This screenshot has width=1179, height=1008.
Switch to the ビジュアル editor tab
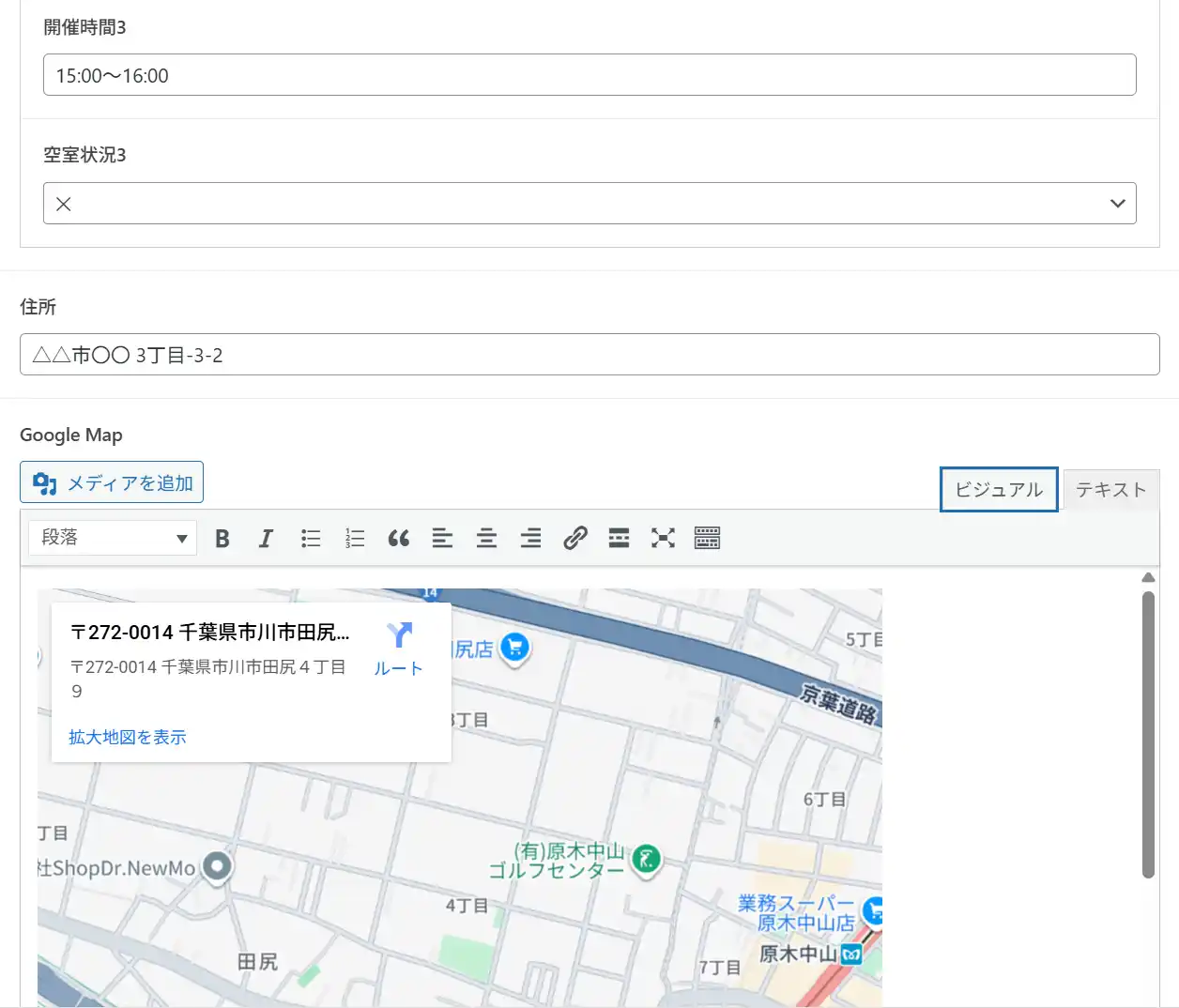tap(999, 489)
